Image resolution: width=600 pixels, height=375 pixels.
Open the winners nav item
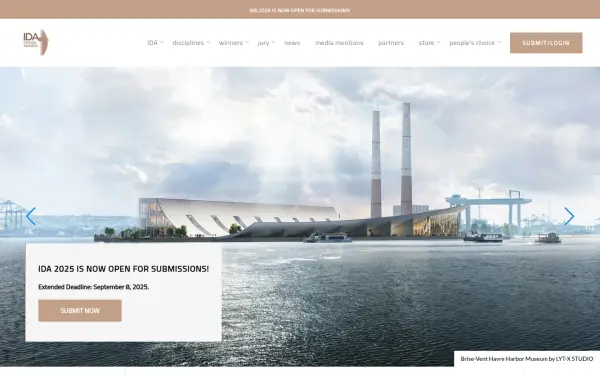[x=231, y=43]
